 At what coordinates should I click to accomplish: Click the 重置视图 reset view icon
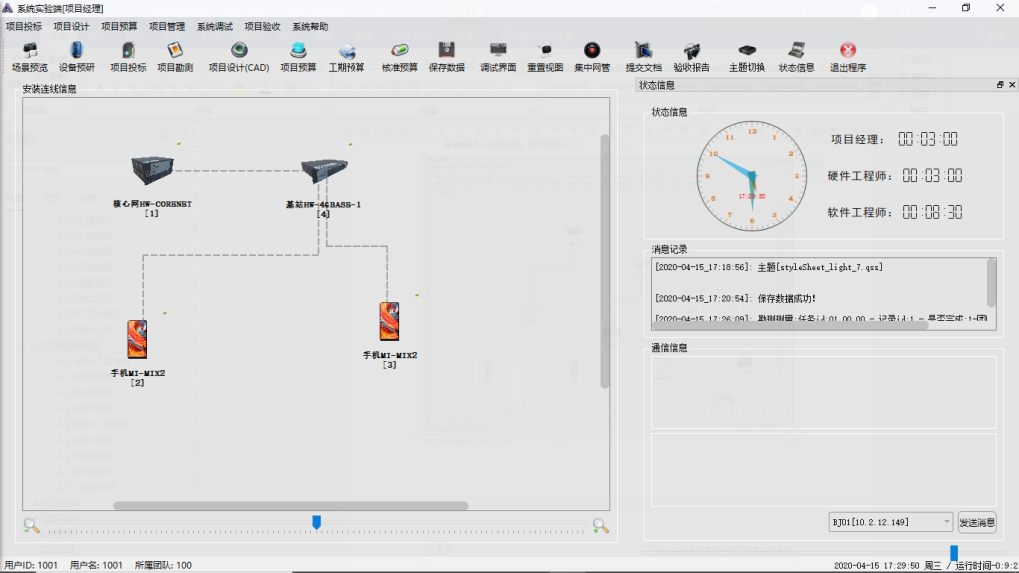[545, 57]
